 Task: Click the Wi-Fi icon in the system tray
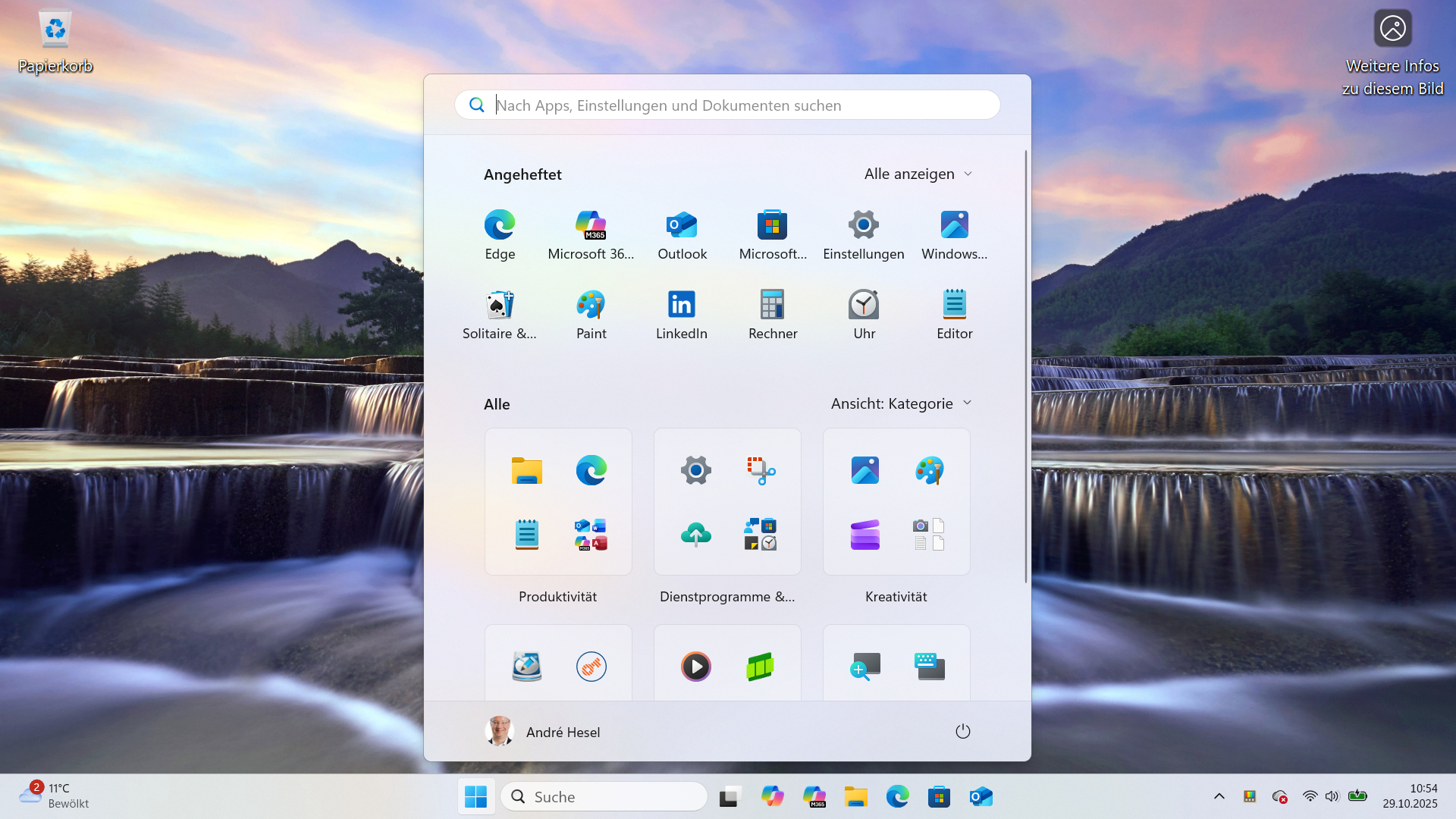click(x=1310, y=797)
